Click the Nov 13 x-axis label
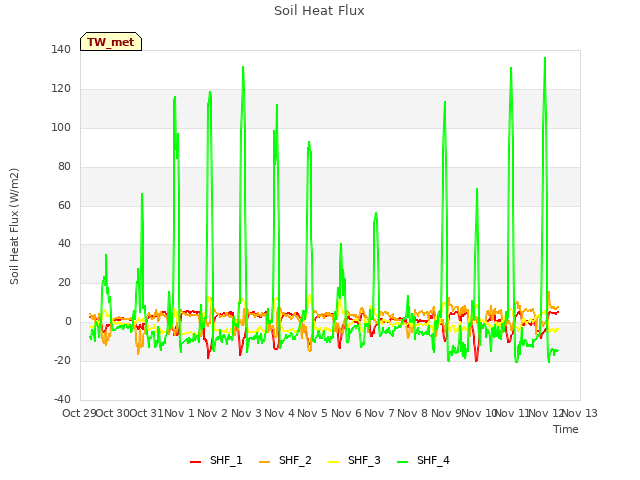Screen dimensions: 640x480 click(x=580, y=413)
